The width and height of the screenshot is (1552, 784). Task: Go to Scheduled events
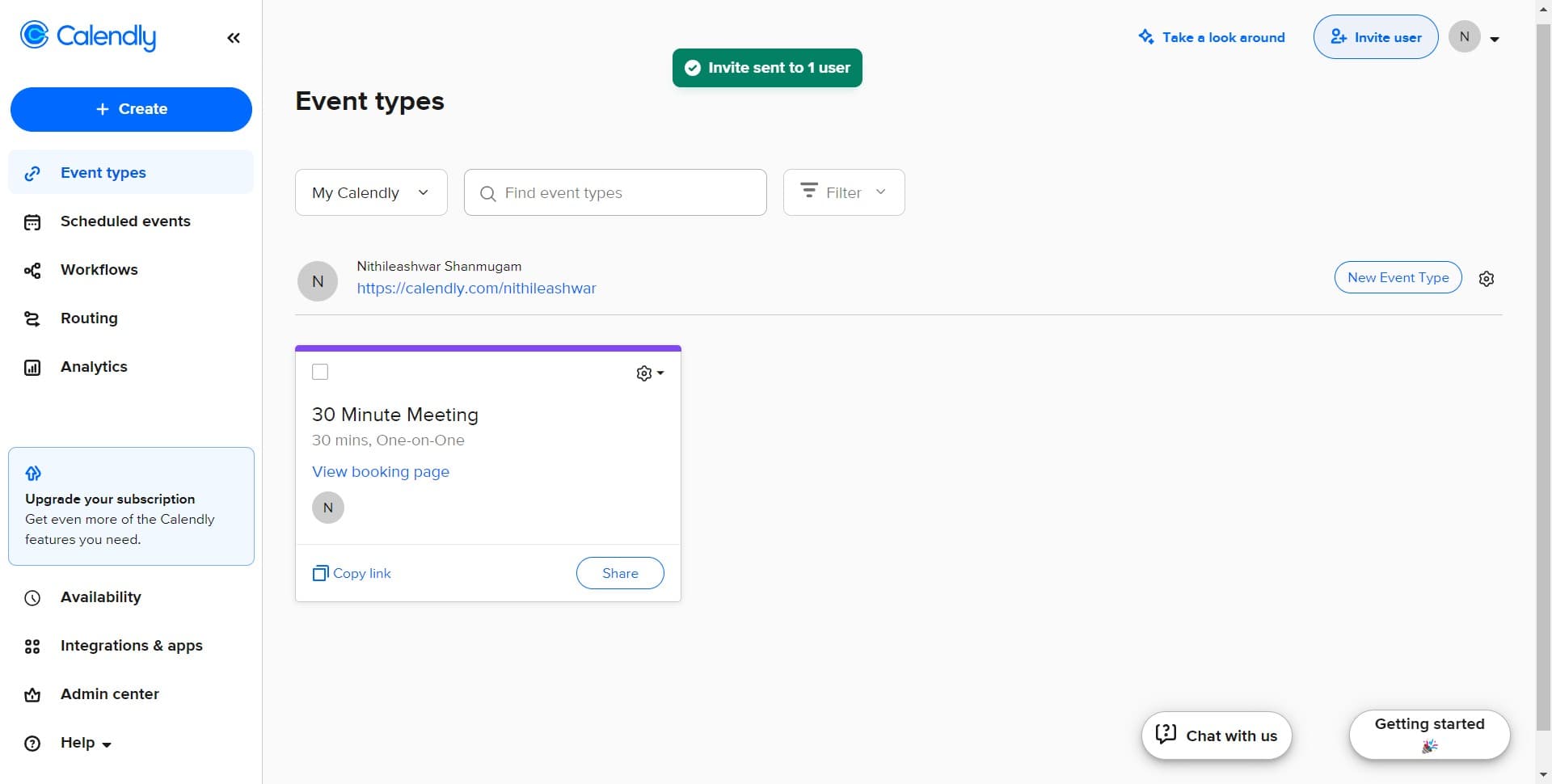click(x=124, y=221)
